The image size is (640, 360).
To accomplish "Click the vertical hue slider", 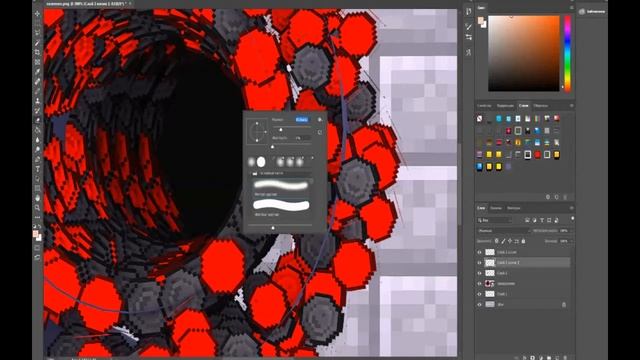I will click(567, 53).
